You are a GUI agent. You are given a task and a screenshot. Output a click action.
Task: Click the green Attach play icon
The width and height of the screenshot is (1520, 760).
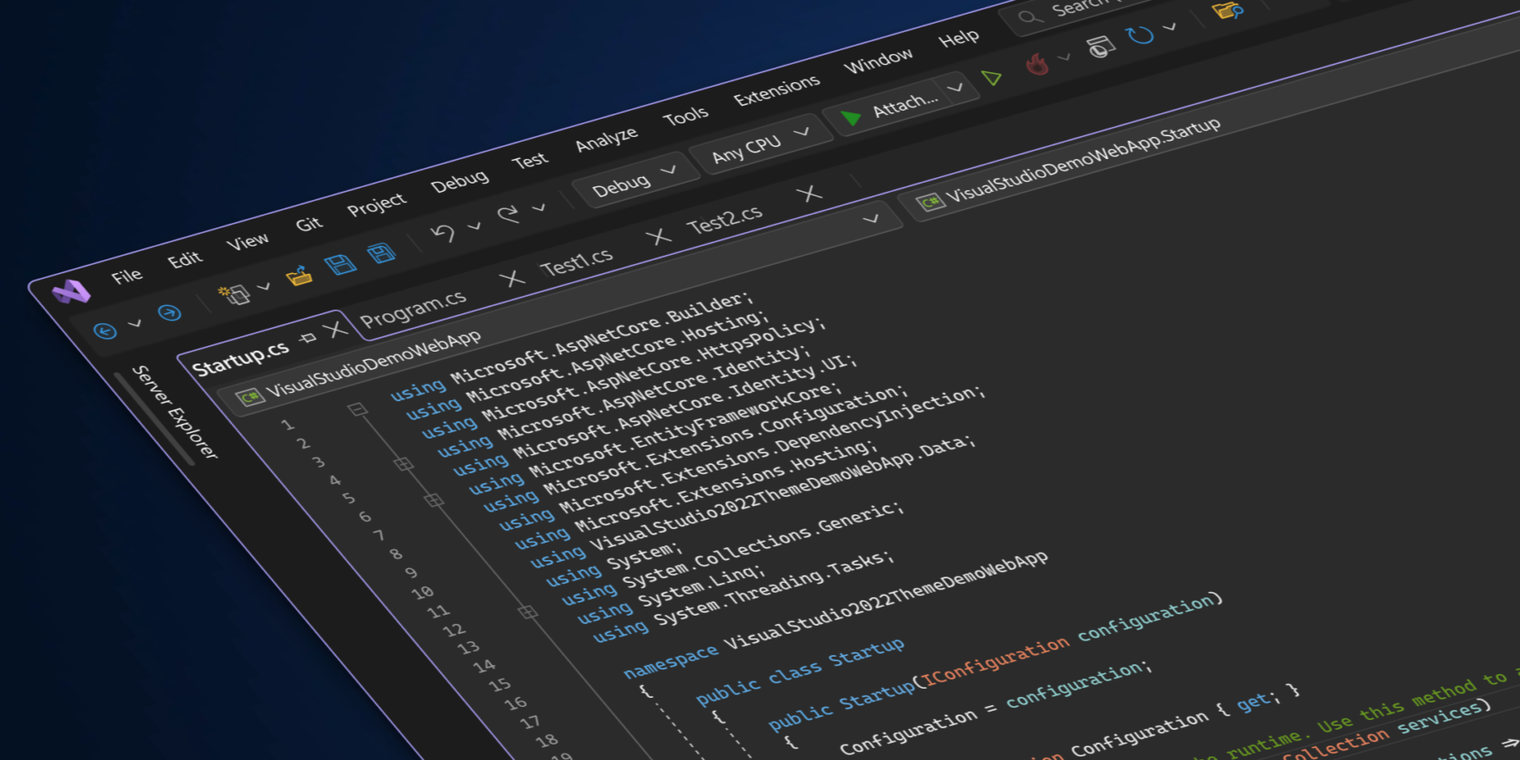coord(851,118)
